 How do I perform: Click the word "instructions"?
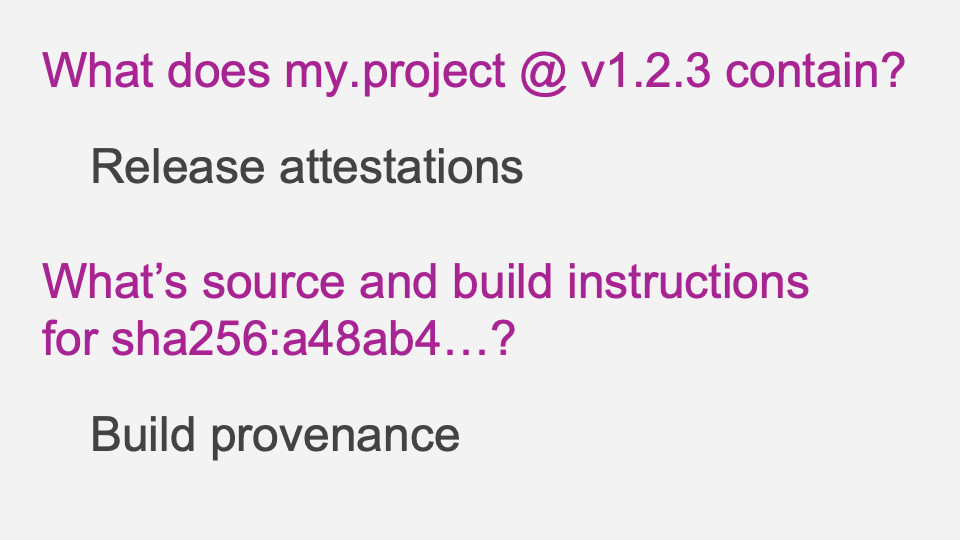[688, 282]
